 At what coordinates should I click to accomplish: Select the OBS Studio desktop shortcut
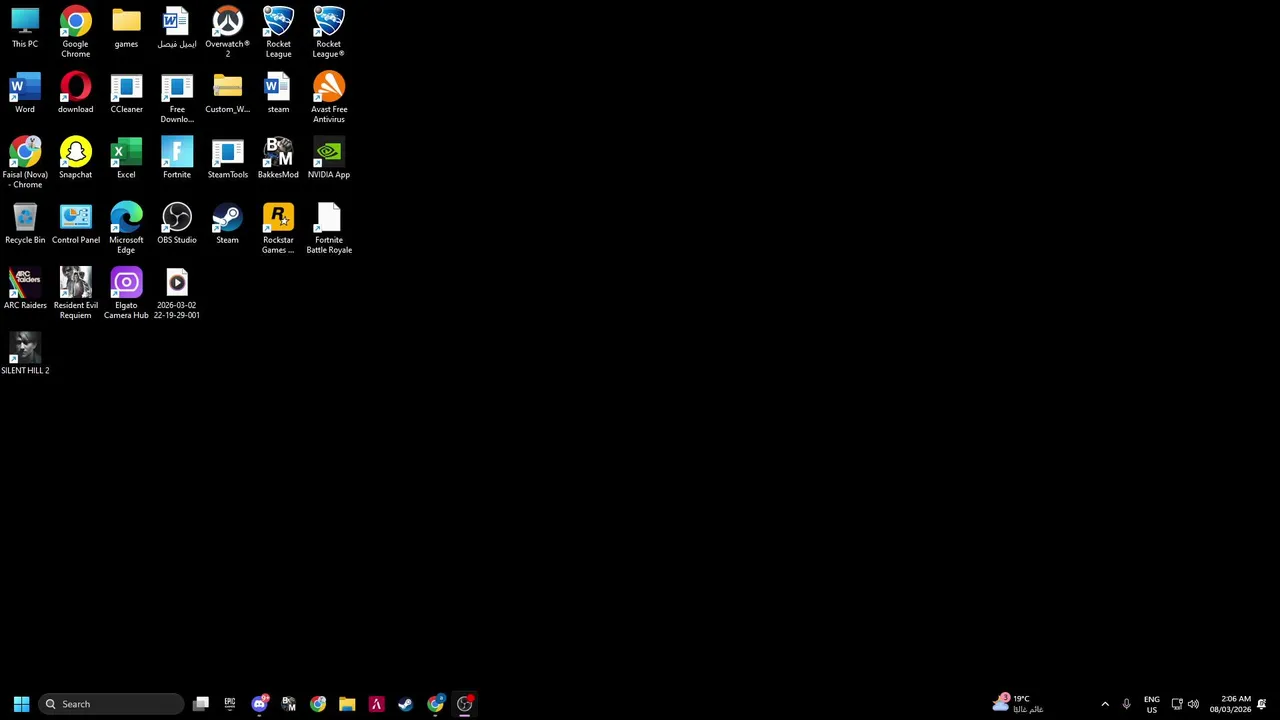click(x=177, y=224)
